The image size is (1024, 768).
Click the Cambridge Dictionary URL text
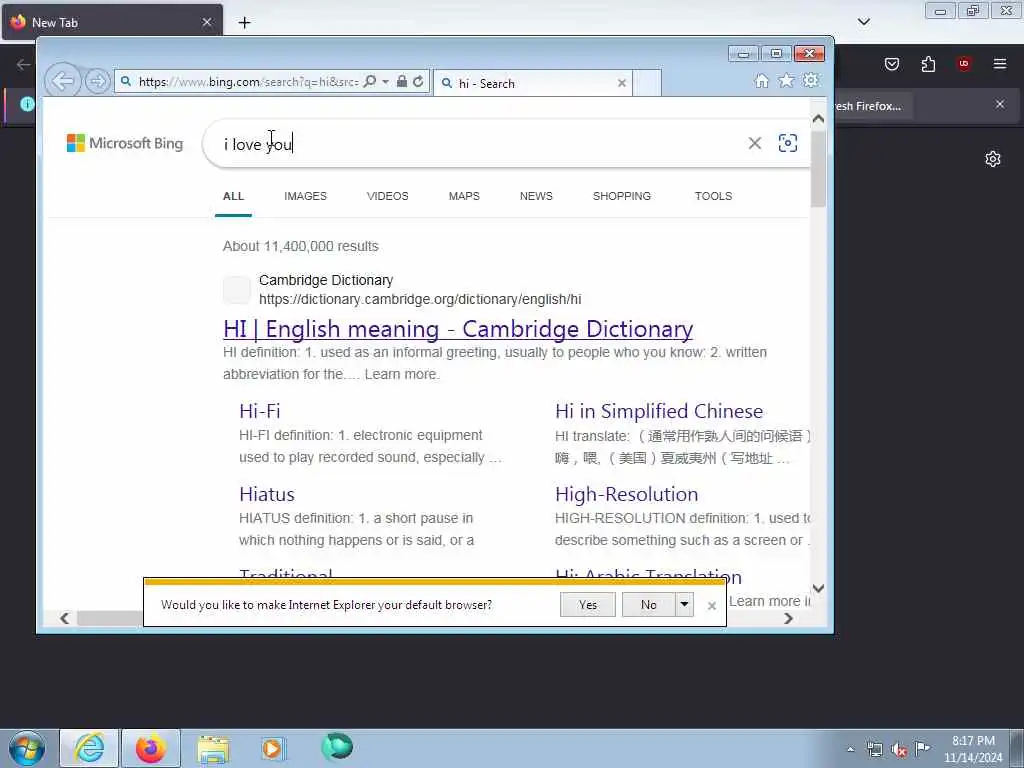point(420,299)
